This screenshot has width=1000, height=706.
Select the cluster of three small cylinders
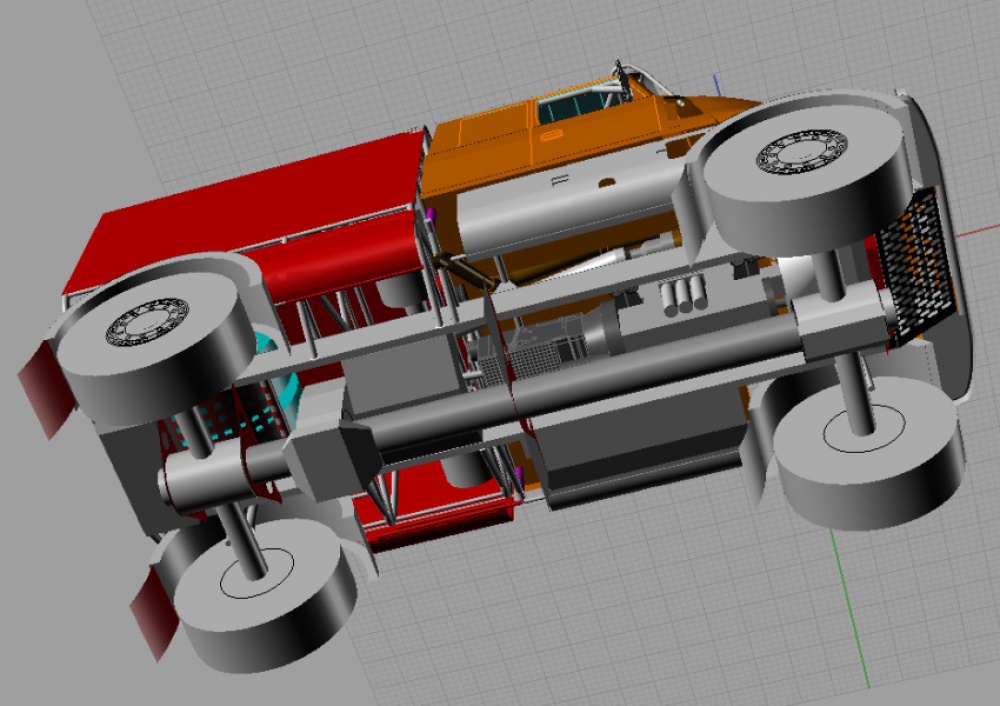[x=682, y=295]
